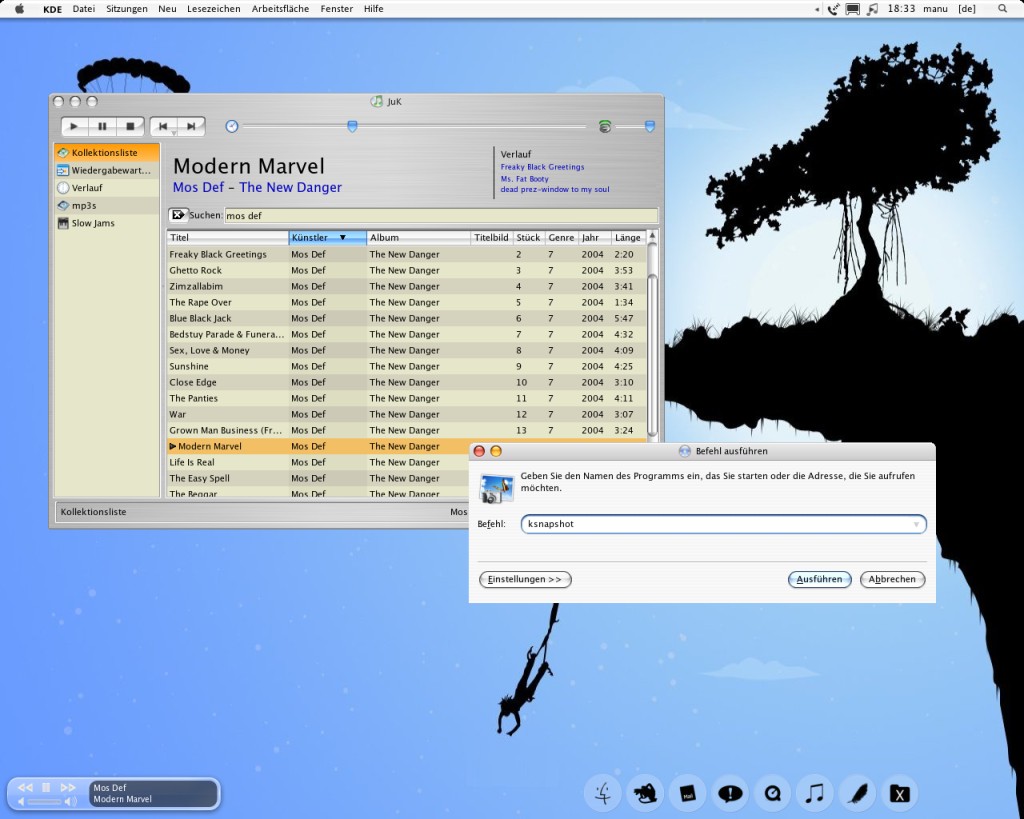Image resolution: width=1024 pixels, height=819 pixels.
Task: Click the display tray icon in menu bar
Action: click(x=853, y=9)
